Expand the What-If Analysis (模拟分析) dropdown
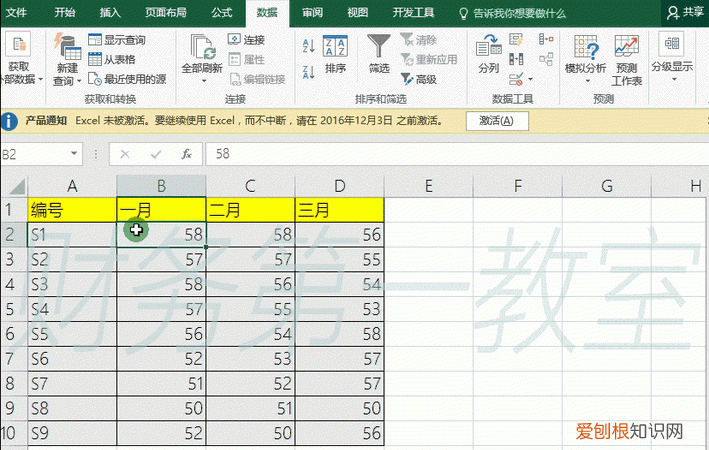Viewport: 709px width, 450px height. (588, 81)
